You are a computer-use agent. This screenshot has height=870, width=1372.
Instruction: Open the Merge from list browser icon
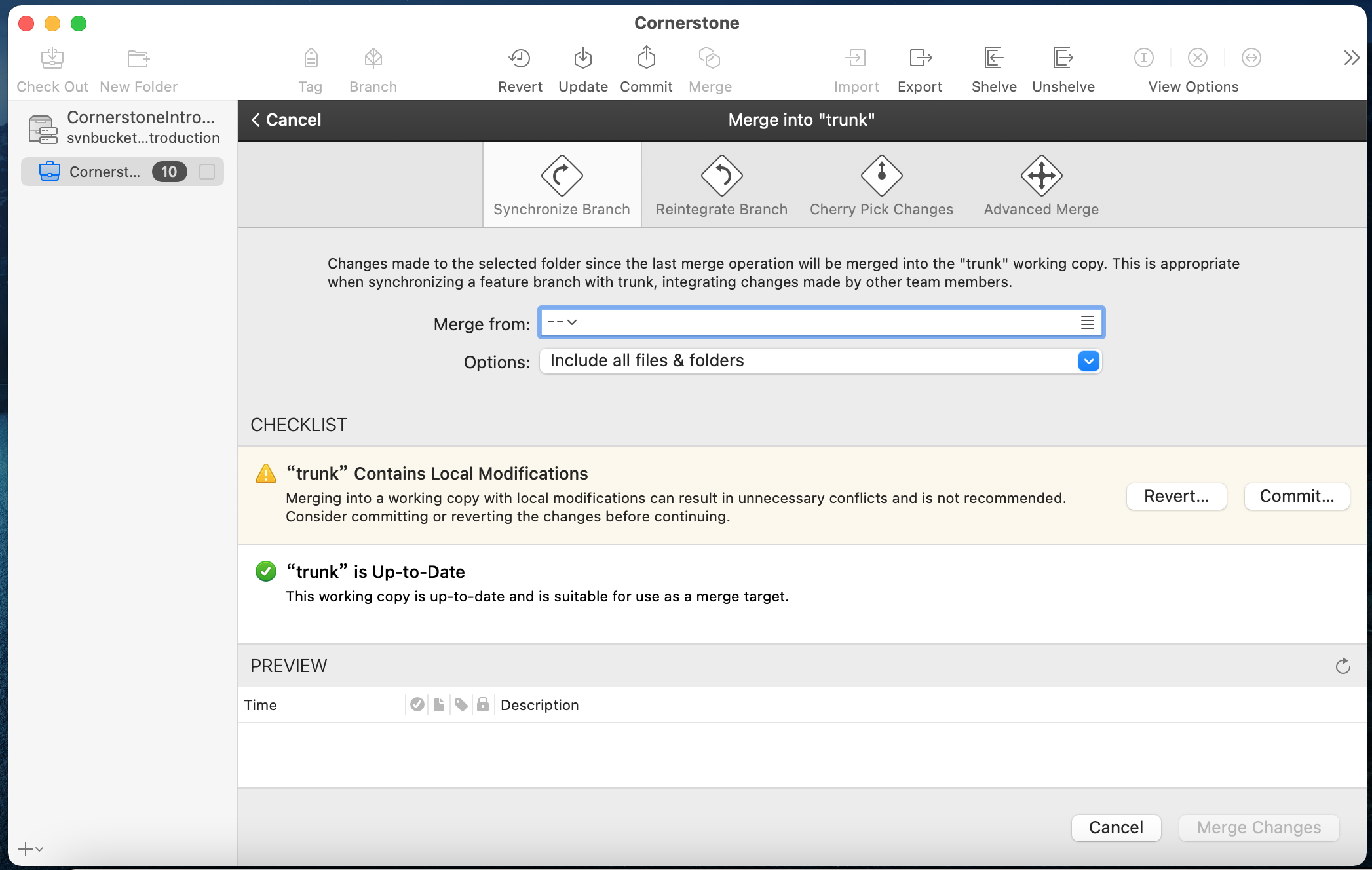[1087, 322]
